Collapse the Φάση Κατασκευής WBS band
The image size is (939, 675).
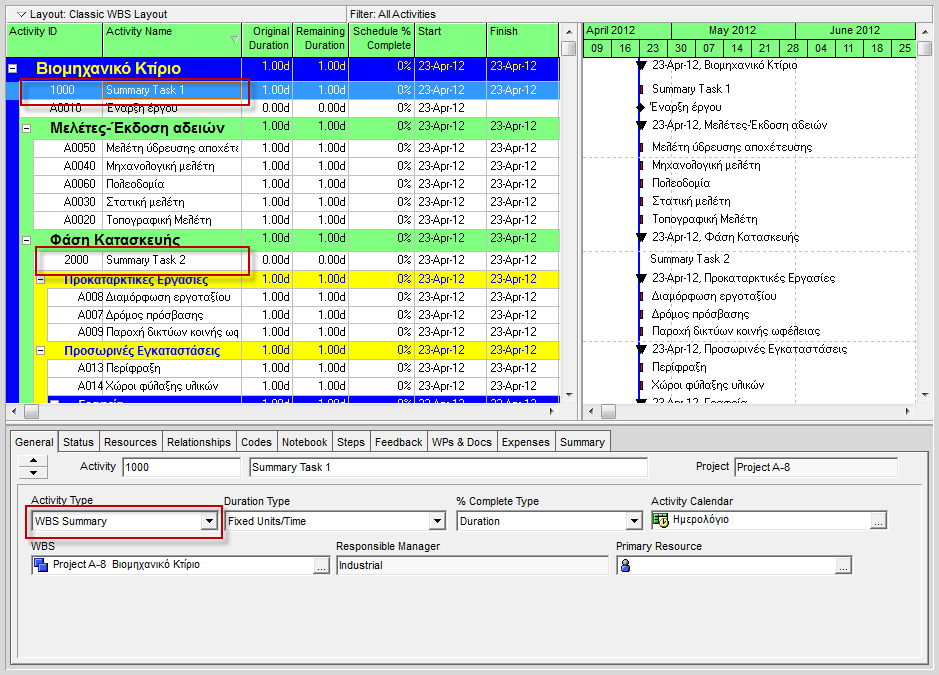(x=26, y=240)
